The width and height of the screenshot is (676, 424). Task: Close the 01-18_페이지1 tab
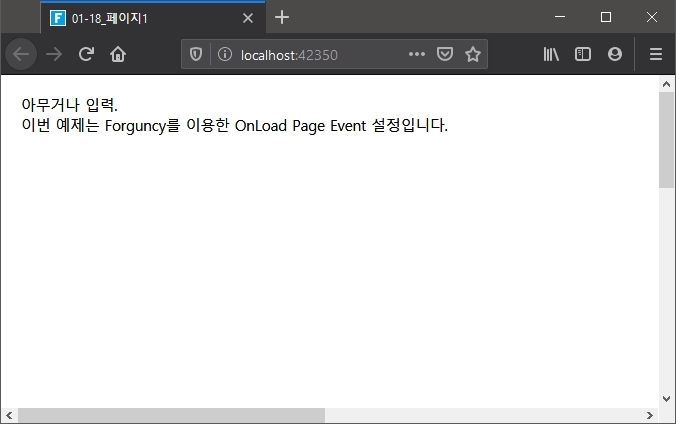(x=248, y=18)
